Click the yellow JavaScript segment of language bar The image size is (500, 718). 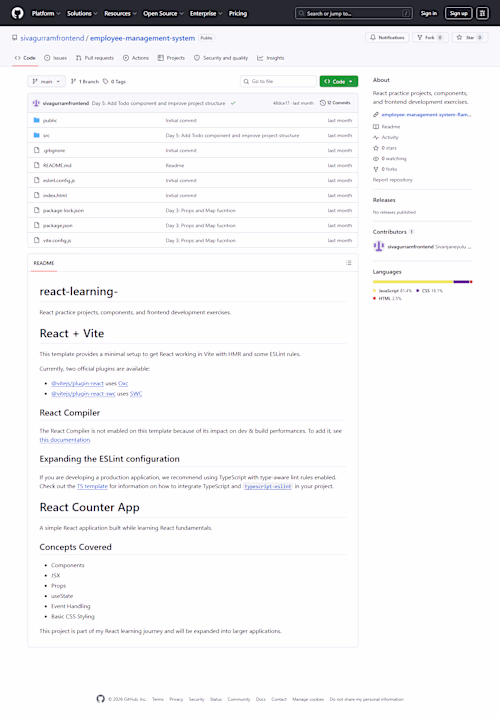pyautogui.click(x=413, y=282)
